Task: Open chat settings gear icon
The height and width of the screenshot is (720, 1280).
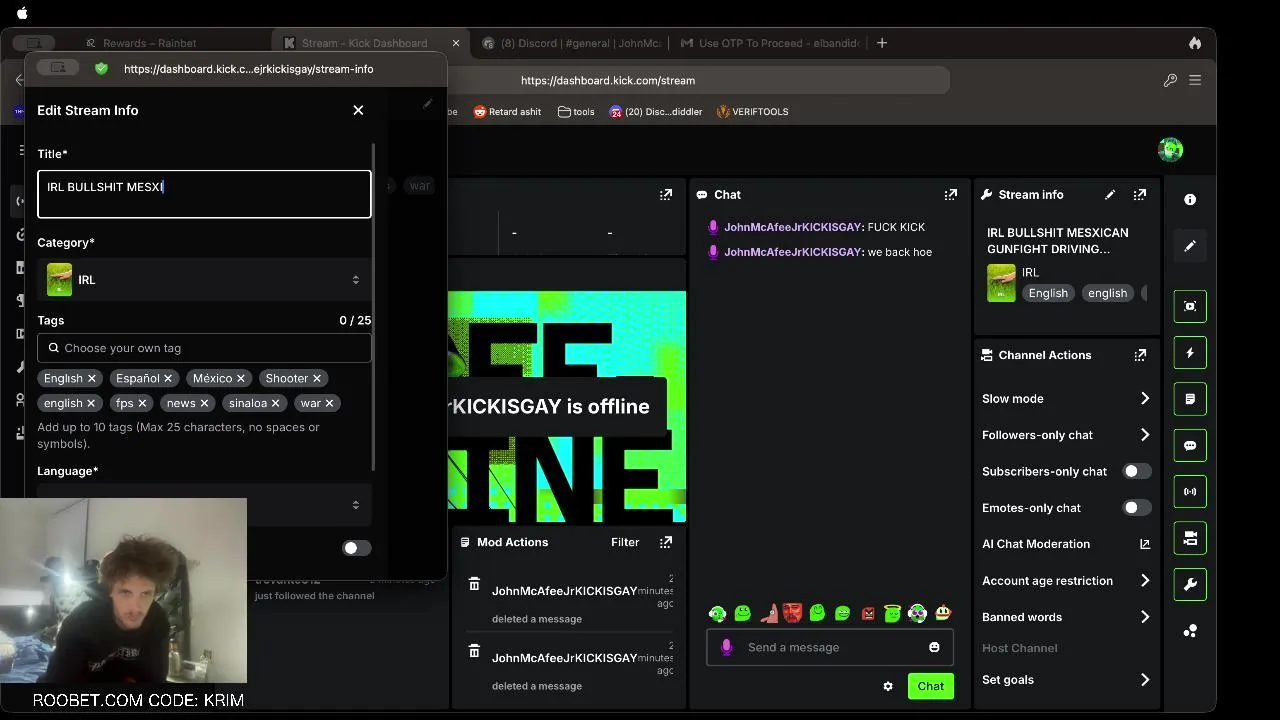Action: 888,686
